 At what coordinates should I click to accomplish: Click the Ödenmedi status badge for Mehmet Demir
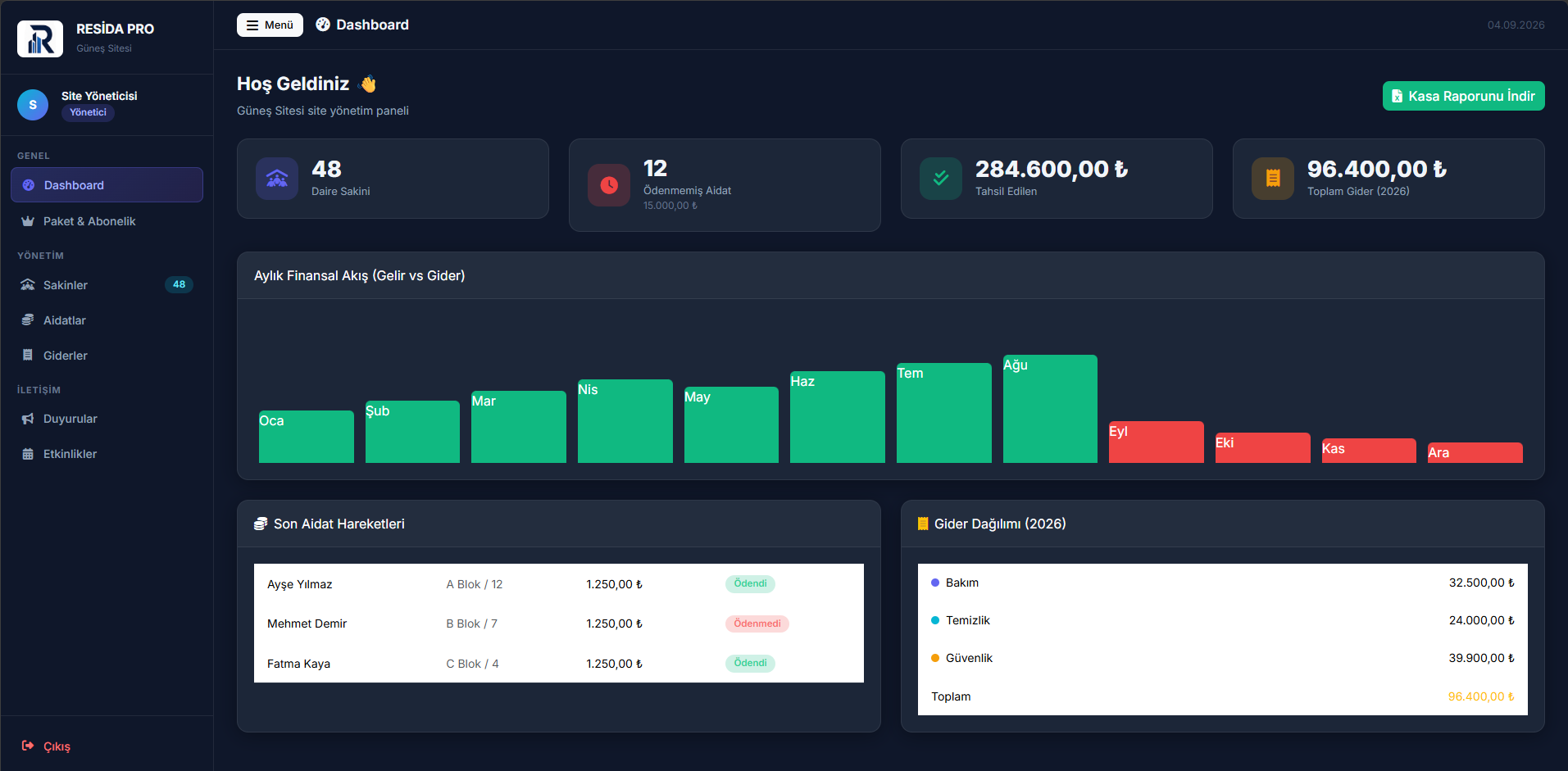(757, 624)
